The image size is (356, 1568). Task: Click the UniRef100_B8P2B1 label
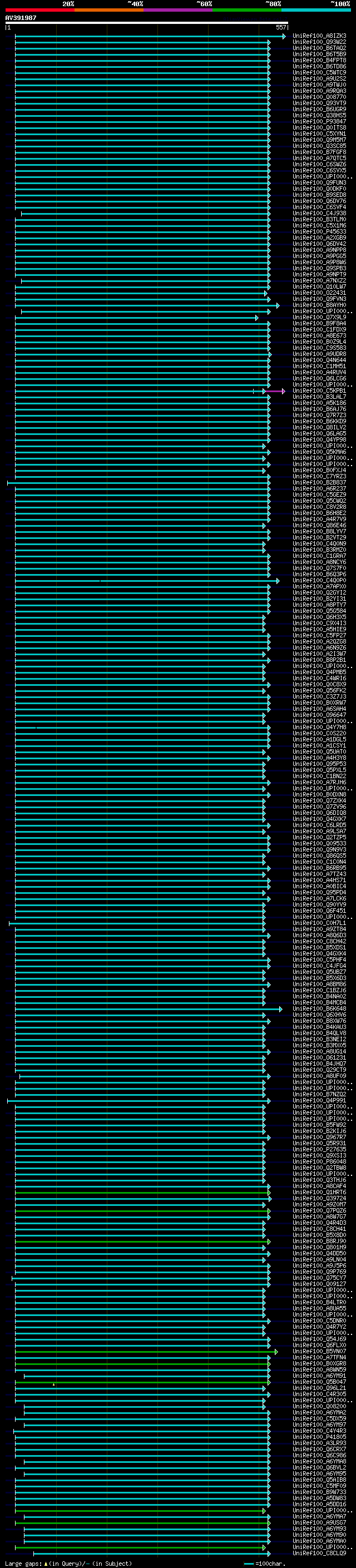click(319, 660)
